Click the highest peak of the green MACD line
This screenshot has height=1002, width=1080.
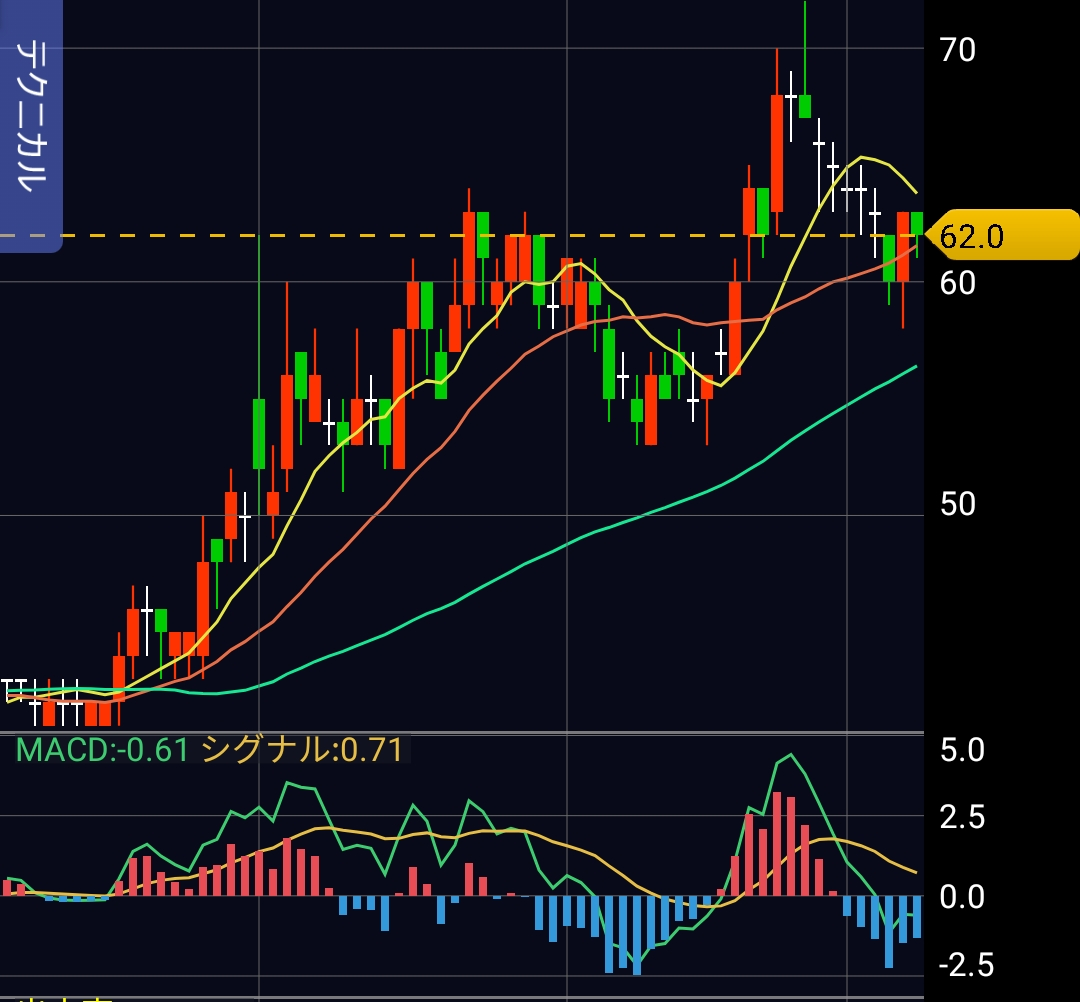pos(790,755)
